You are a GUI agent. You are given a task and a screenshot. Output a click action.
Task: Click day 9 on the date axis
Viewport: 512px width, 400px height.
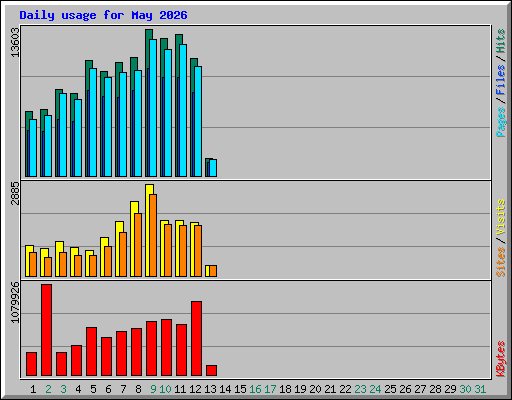coord(153,389)
